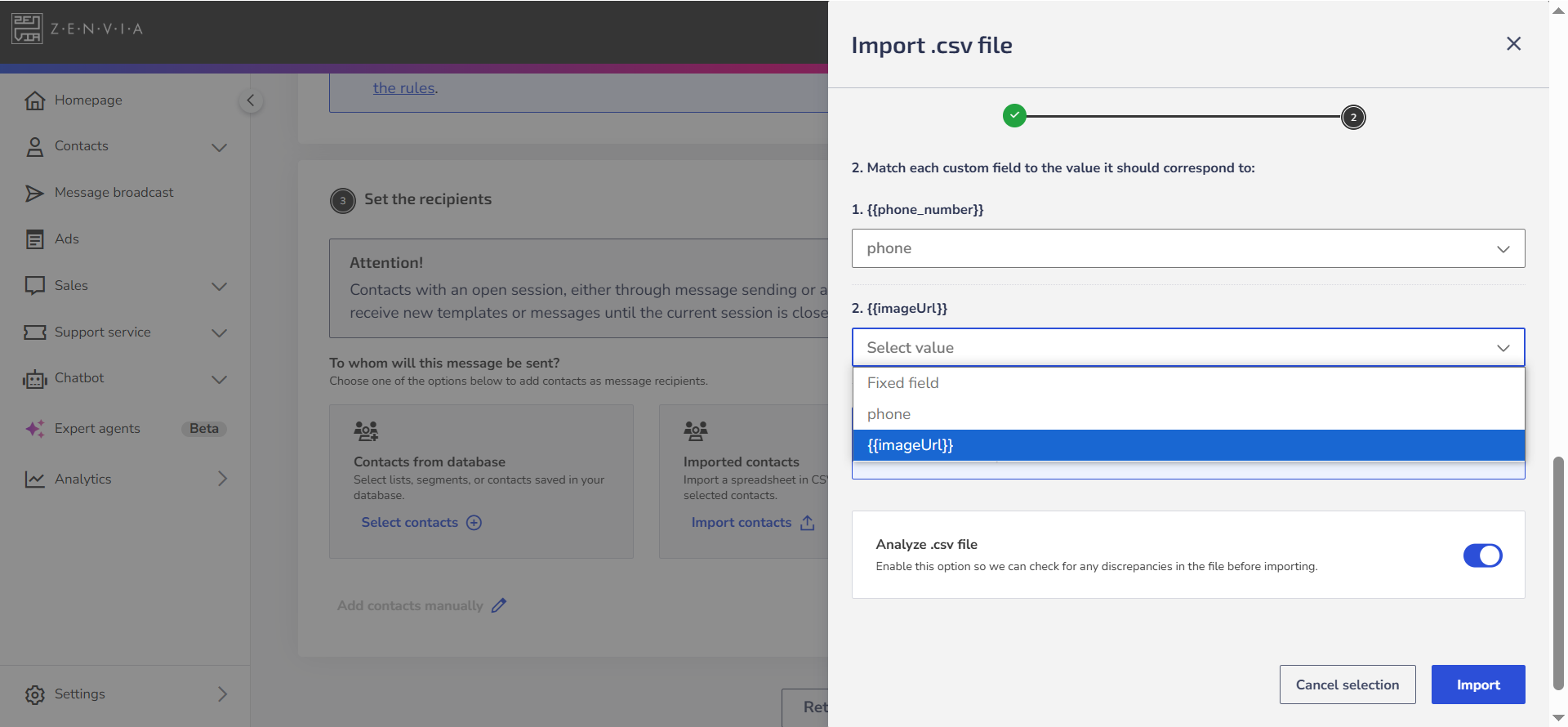Screen dimensions: 1568x727
Task: Toggle the Analyze .csv file switch
Action: [x=1482, y=555]
